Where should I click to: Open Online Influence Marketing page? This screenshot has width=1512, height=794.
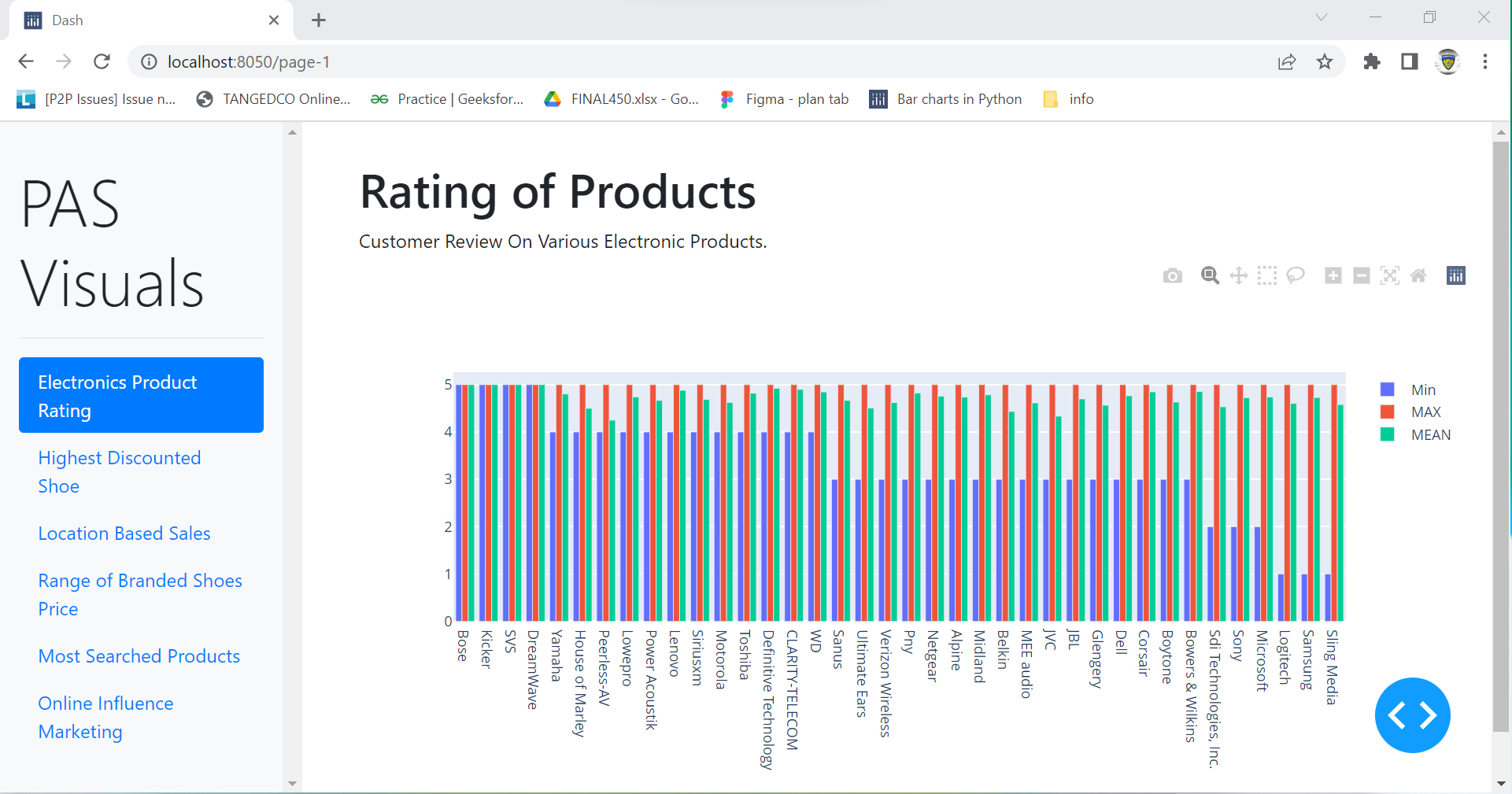tap(141, 717)
